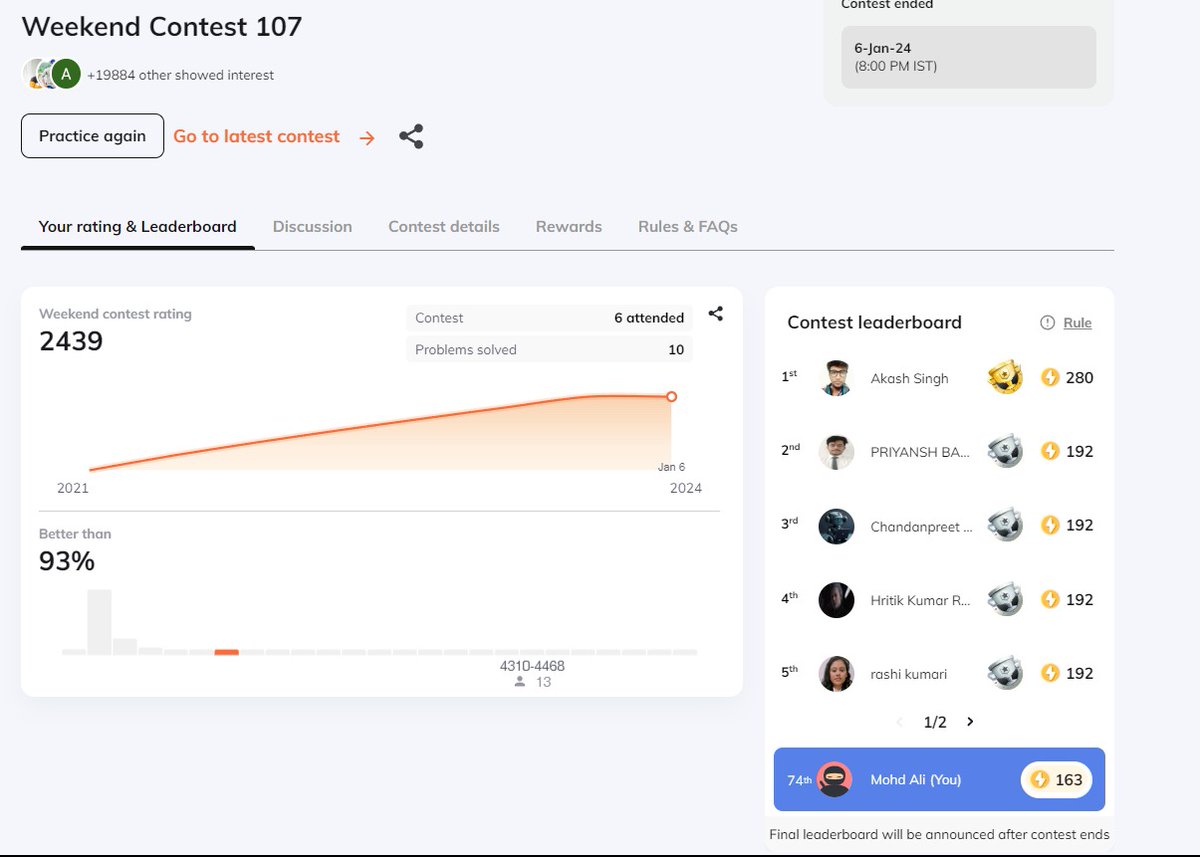Open PRIYANSH BA... avatar in leaderboard
Viewport: 1200px width, 857px height.
[x=836, y=452]
